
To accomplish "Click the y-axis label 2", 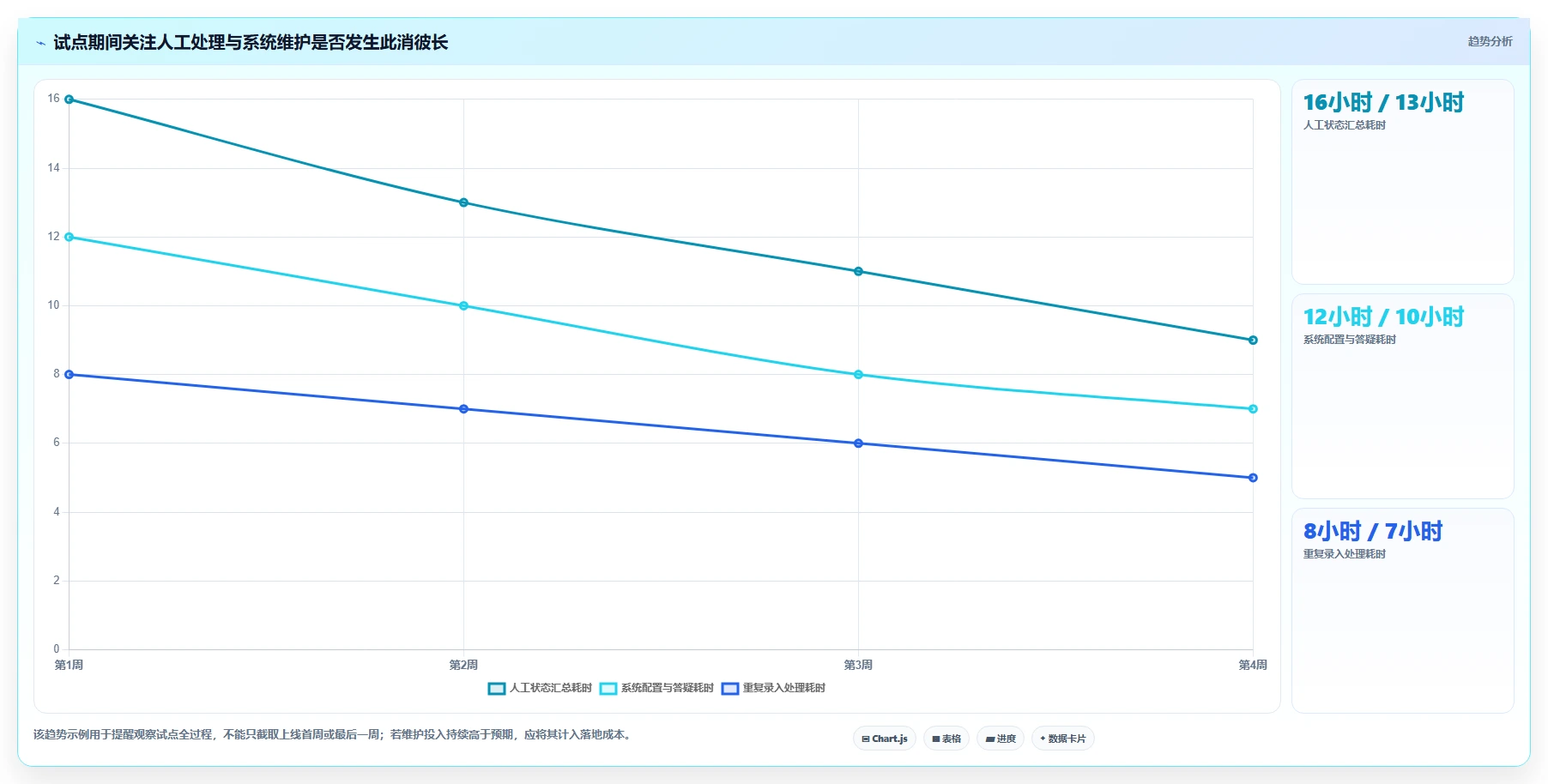I will pyautogui.click(x=57, y=581).
